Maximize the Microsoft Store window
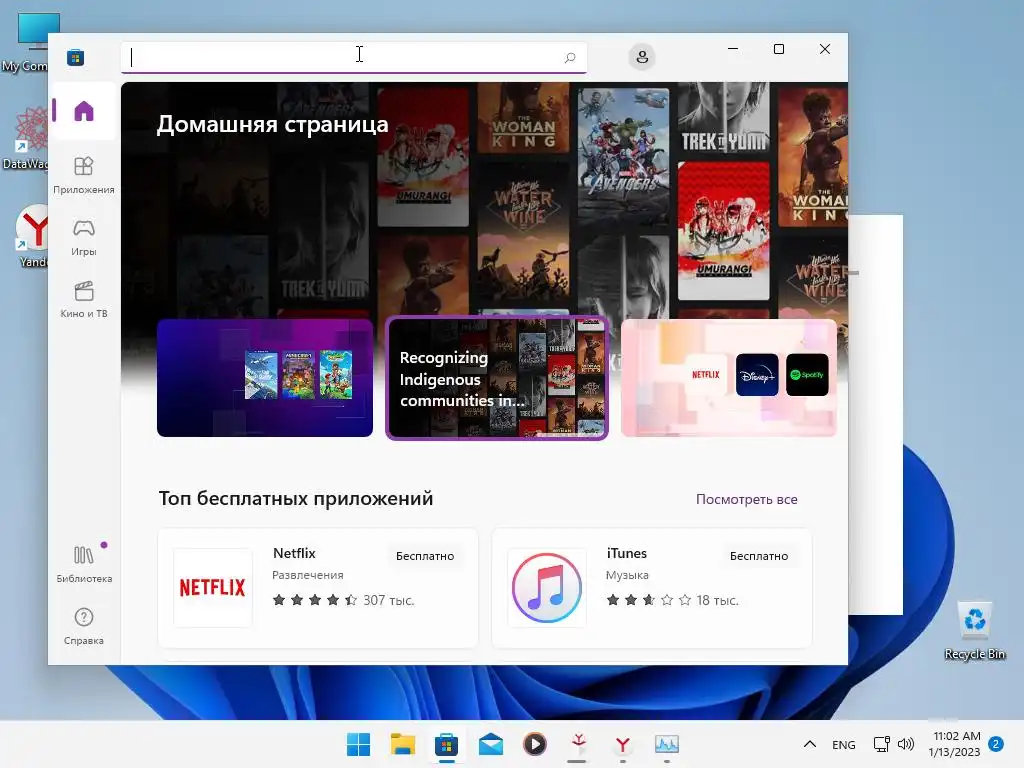 click(778, 50)
